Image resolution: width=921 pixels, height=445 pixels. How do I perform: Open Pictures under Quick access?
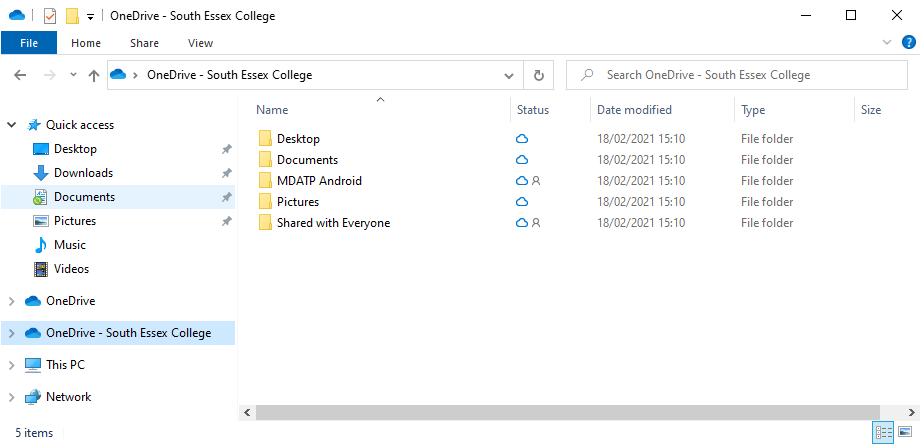pos(75,221)
